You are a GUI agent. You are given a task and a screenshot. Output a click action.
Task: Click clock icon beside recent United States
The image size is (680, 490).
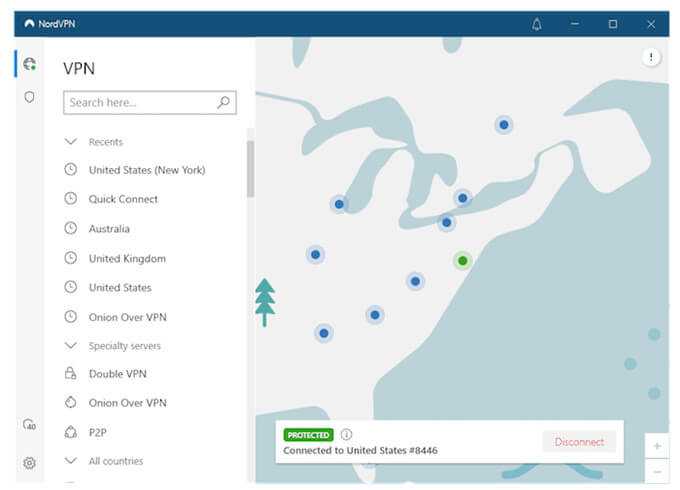click(71, 287)
